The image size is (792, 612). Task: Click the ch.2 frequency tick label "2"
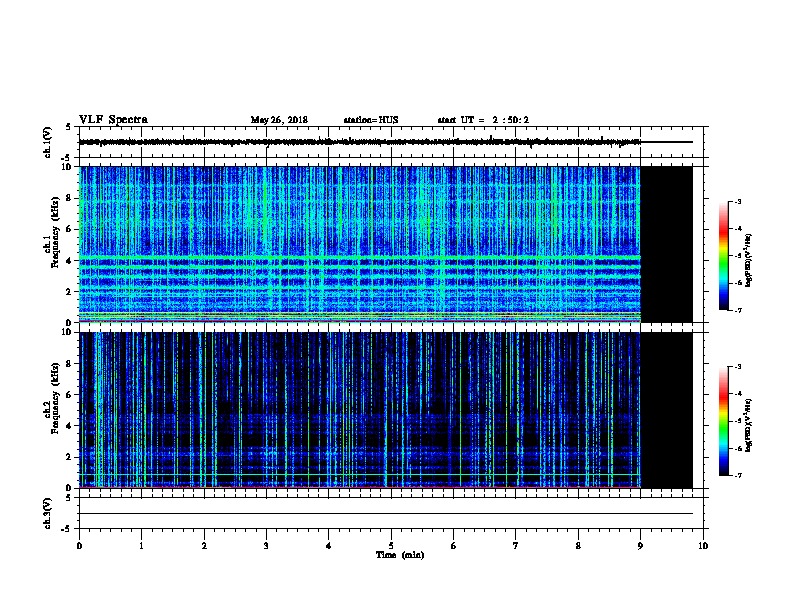[71, 457]
